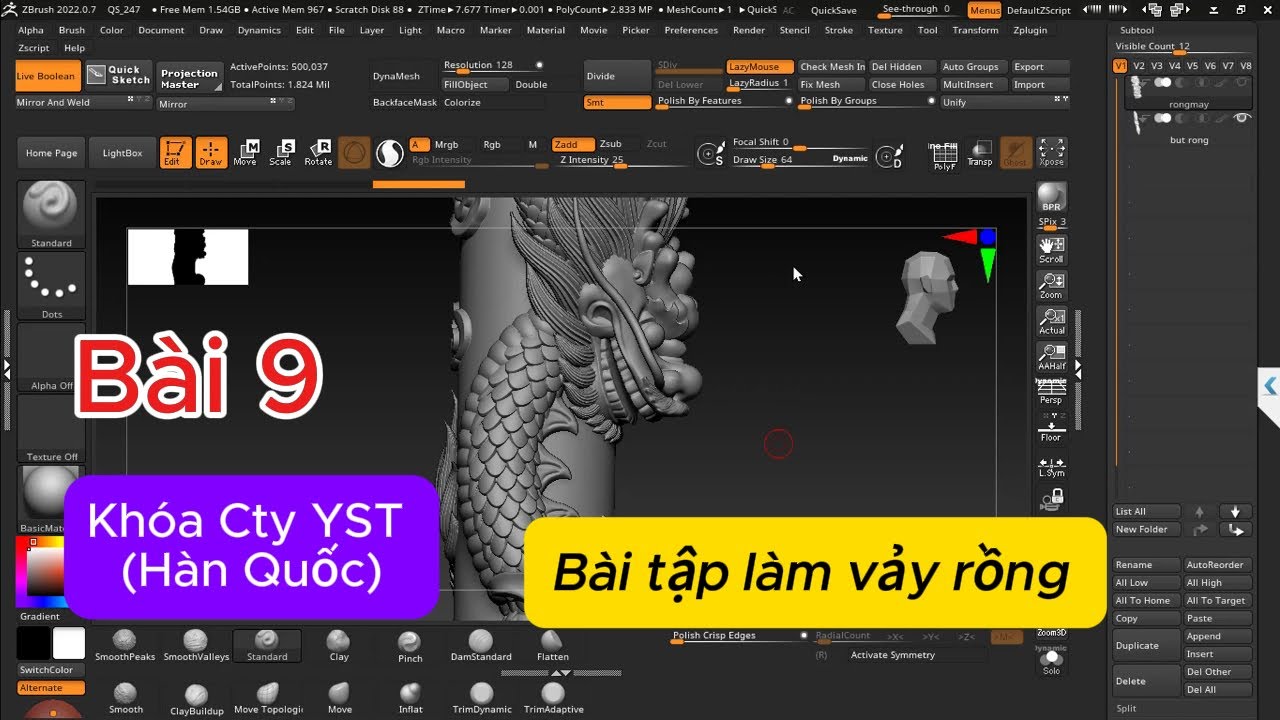Screen dimensions: 1280x720
Task: Click the Divide button
Action: tap(617, 76)
